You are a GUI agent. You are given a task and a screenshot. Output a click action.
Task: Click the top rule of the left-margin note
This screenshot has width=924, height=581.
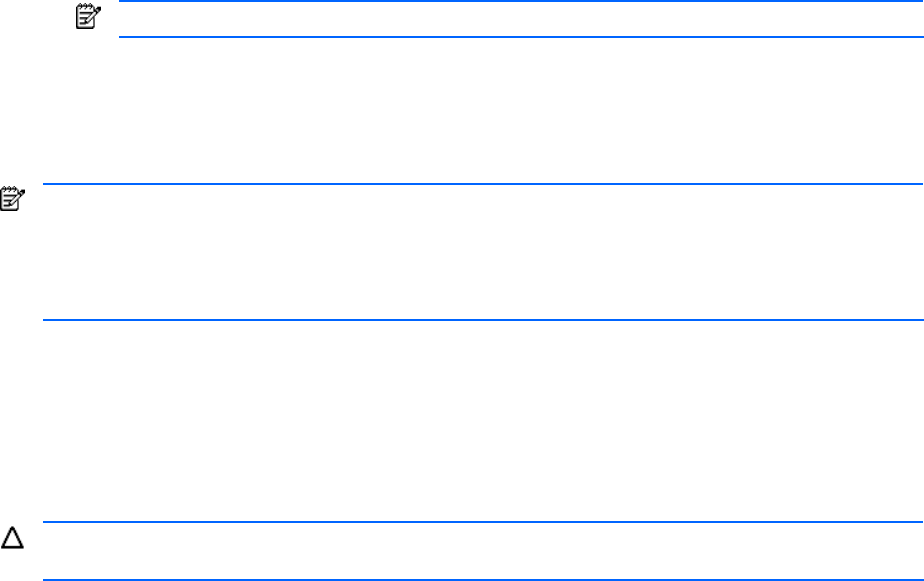pyautogui.click(x=480, y=184)
